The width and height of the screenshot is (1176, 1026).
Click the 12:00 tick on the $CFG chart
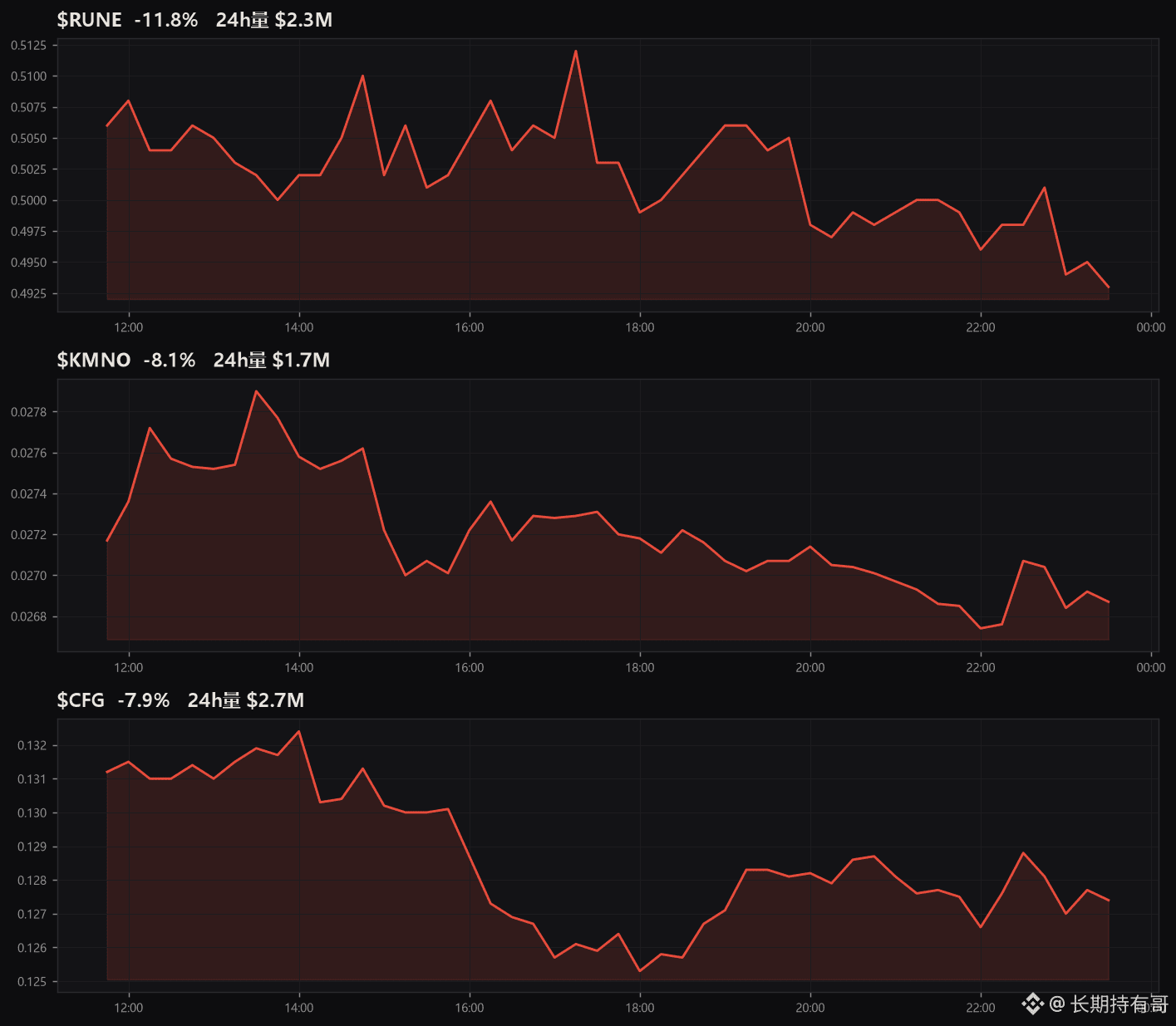129,1008
